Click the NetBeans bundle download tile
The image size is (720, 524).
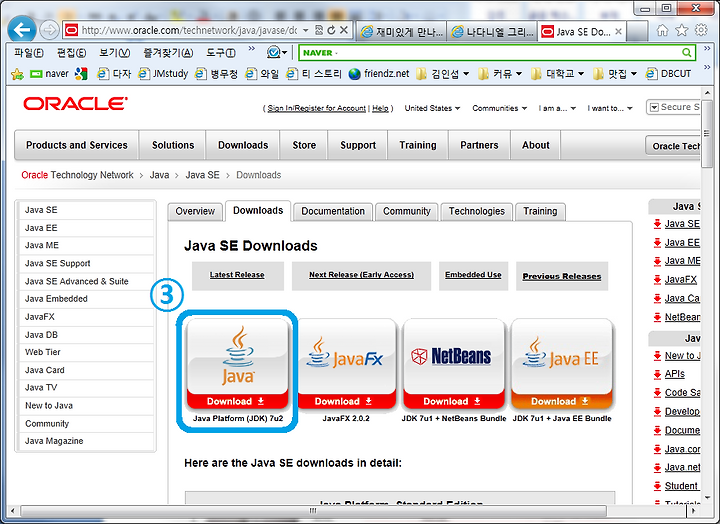coord(454,364)
